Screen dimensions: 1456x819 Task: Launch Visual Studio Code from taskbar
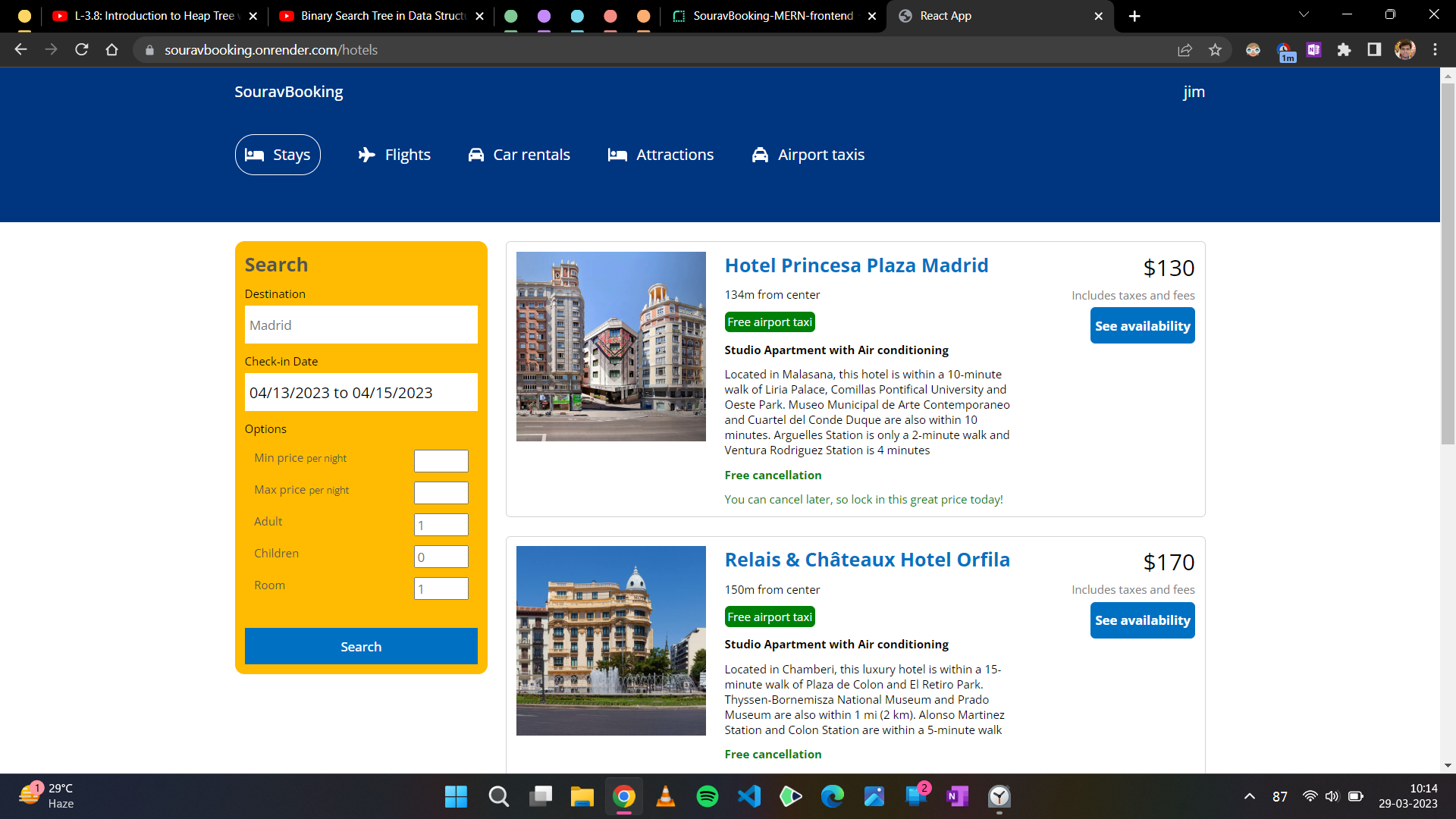[748, 796]
